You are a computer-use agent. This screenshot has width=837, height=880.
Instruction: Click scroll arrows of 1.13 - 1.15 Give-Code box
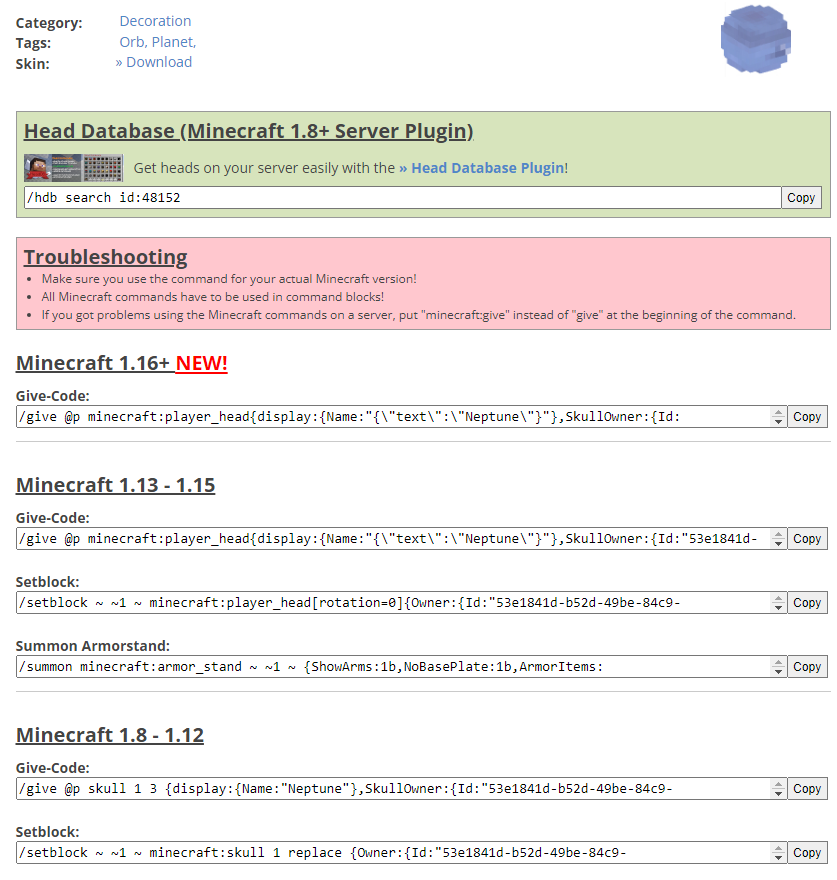coord(778,539)
